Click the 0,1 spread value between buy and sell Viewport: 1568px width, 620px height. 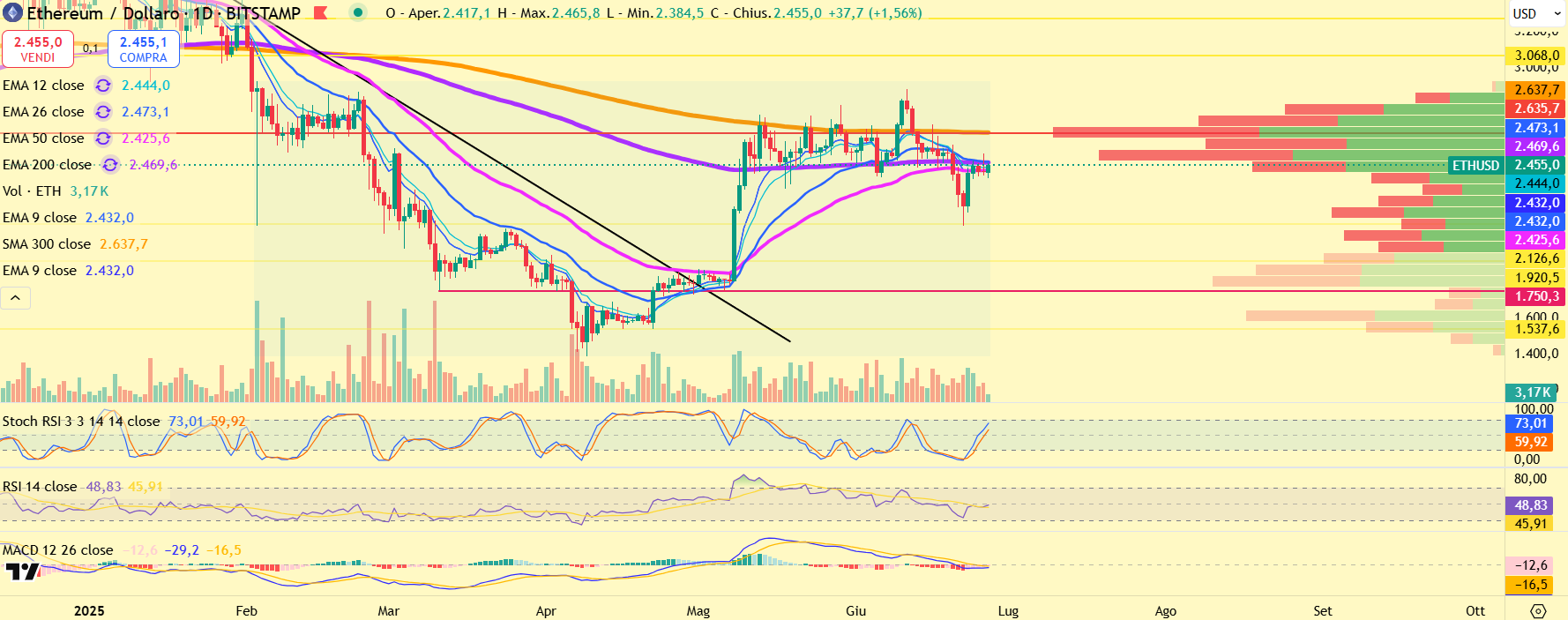coord(91,49)
